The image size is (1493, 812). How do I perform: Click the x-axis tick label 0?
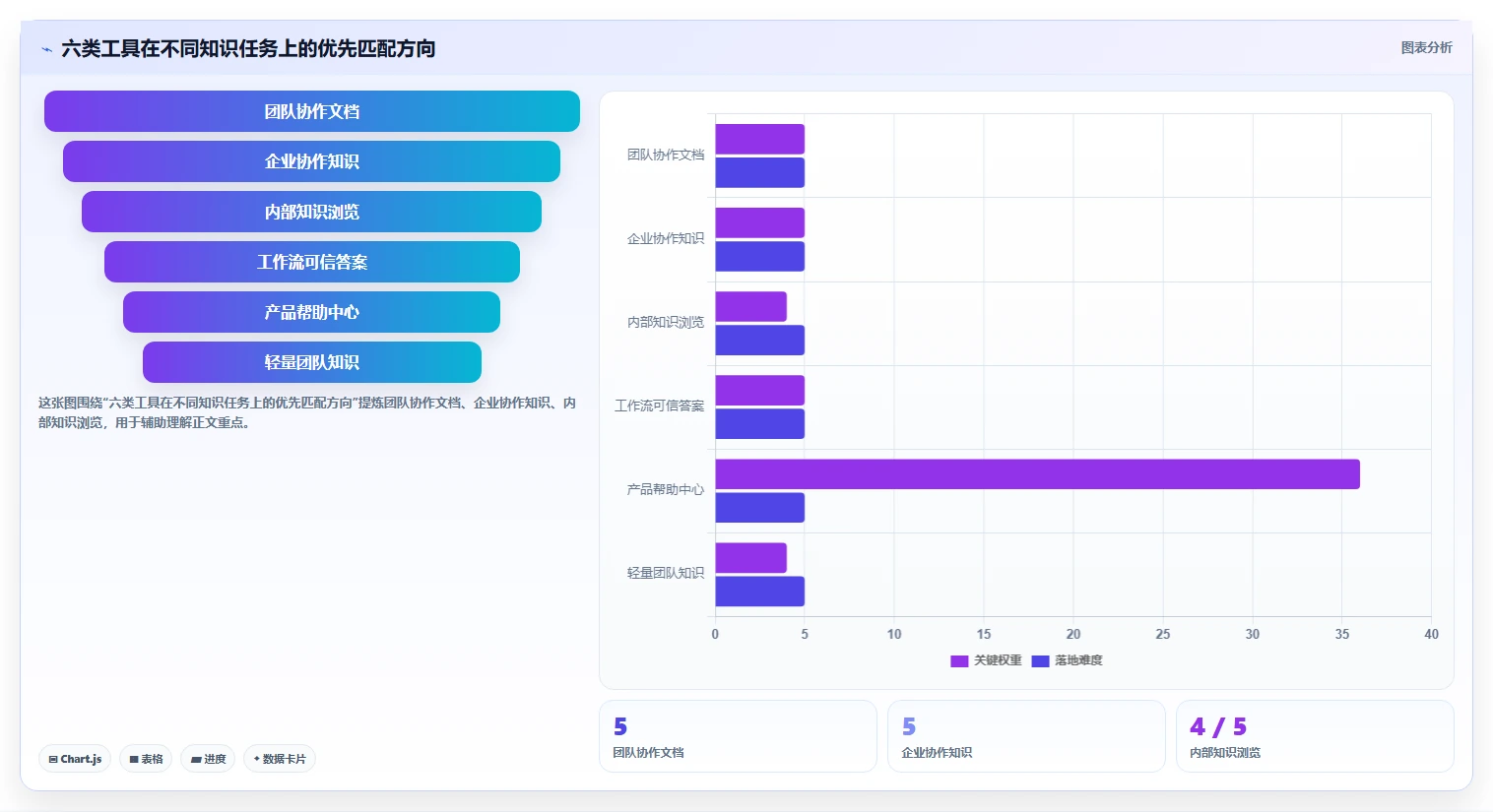coord(715,634)
